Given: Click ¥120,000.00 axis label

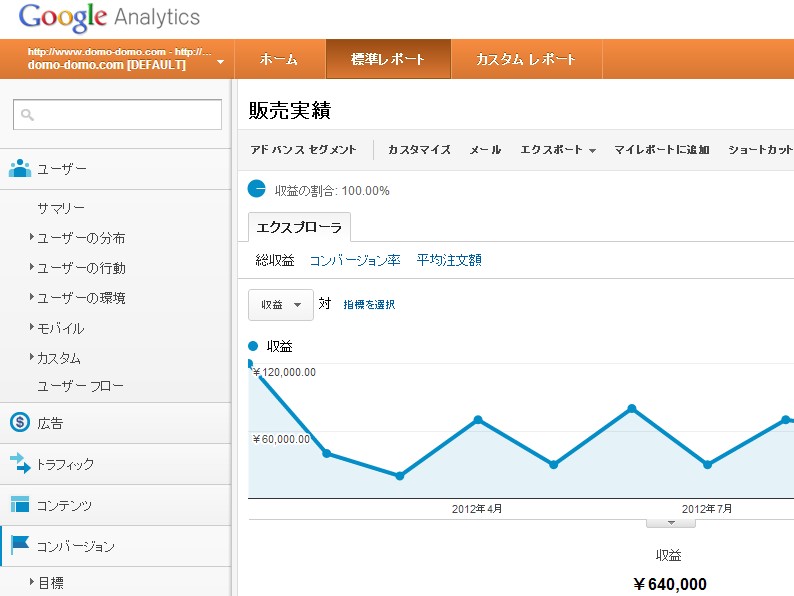Looking at the screenshot, I should click(284, 372).
